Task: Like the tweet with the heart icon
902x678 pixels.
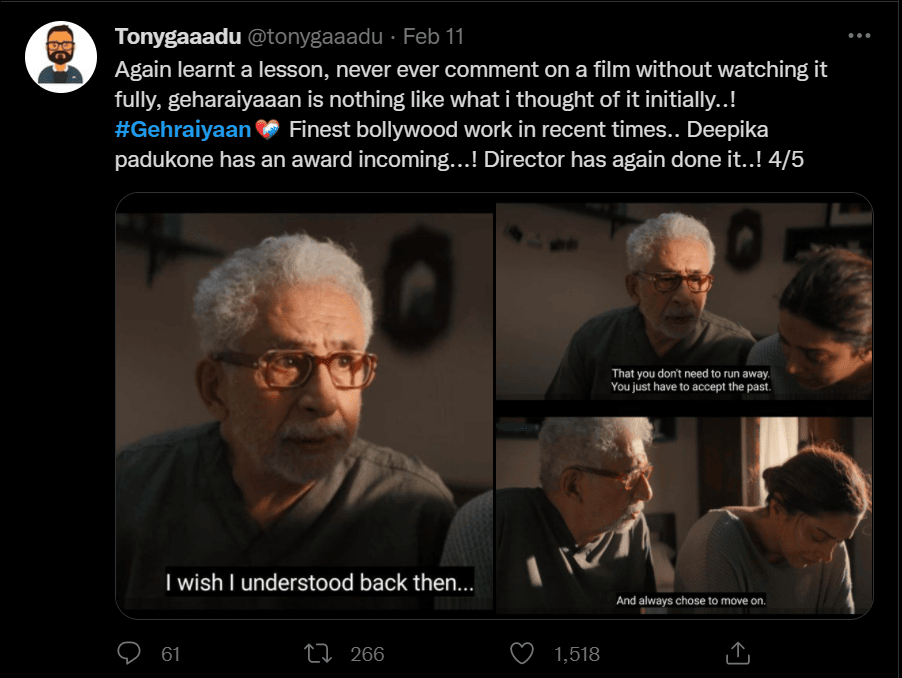Action: [522, 653]
